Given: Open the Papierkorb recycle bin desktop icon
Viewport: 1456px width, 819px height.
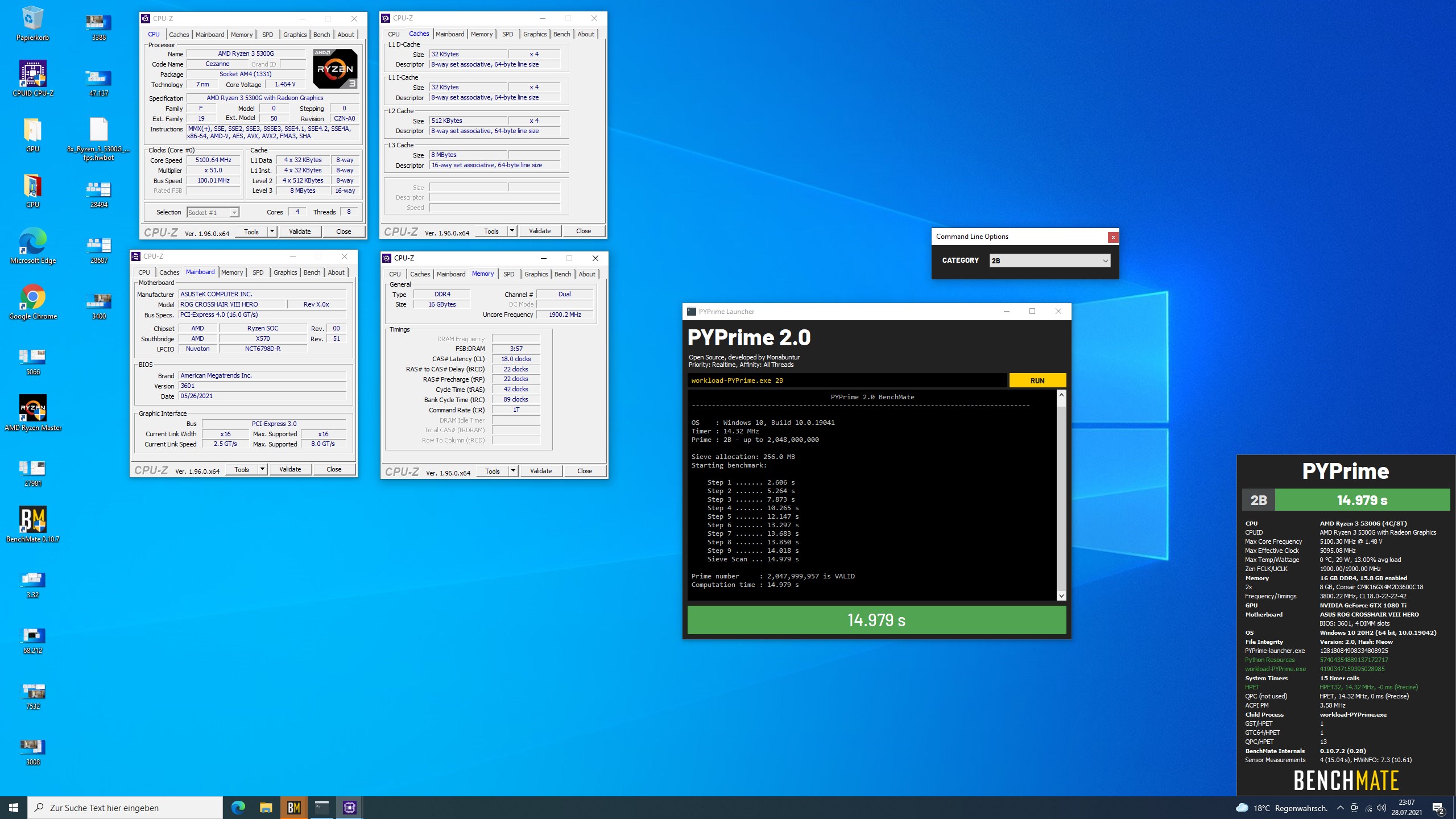Looking at the screenshot, I should [x=32, y=23].
